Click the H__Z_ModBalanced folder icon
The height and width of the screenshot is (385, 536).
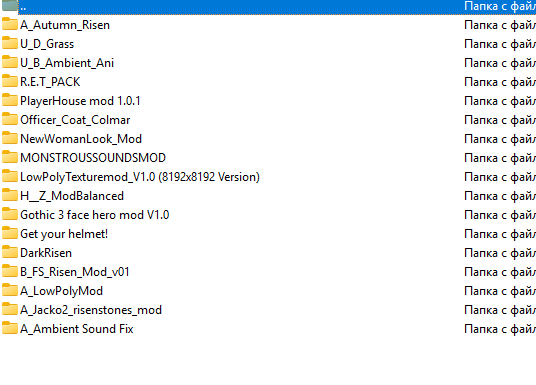pyautogui.click(x=10, y=196)
